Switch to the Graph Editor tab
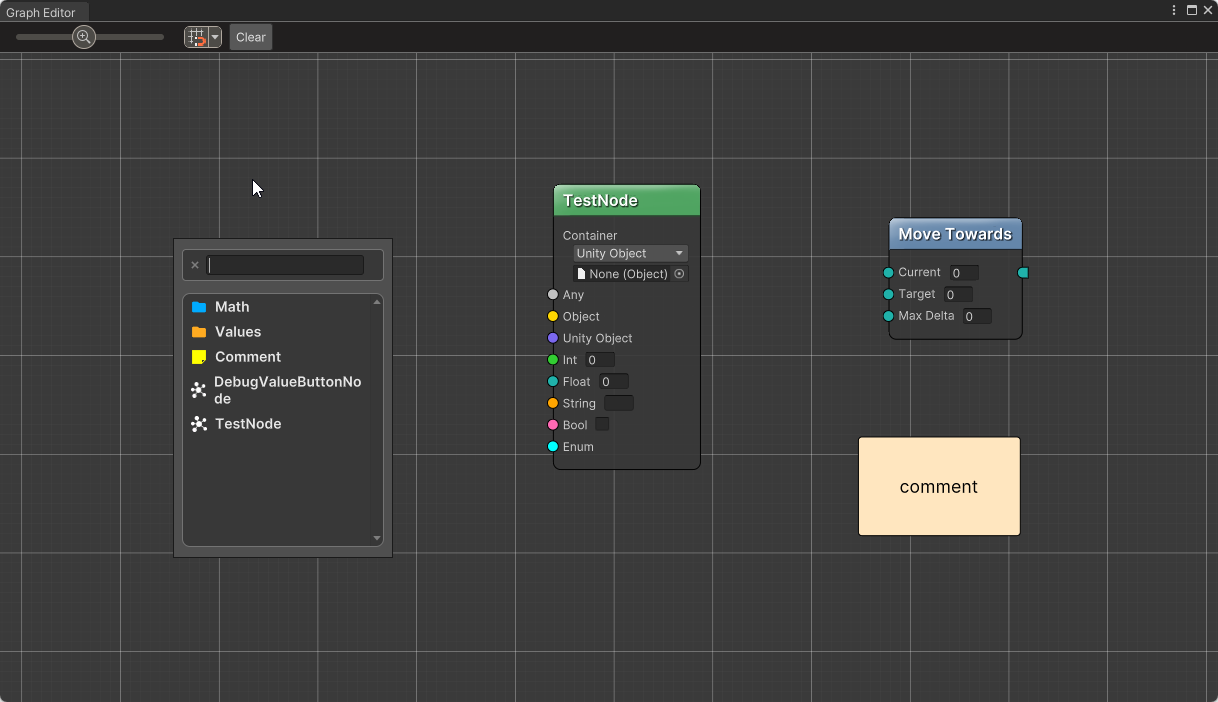Screen dimensions: 1218x702 click(41, 12)
